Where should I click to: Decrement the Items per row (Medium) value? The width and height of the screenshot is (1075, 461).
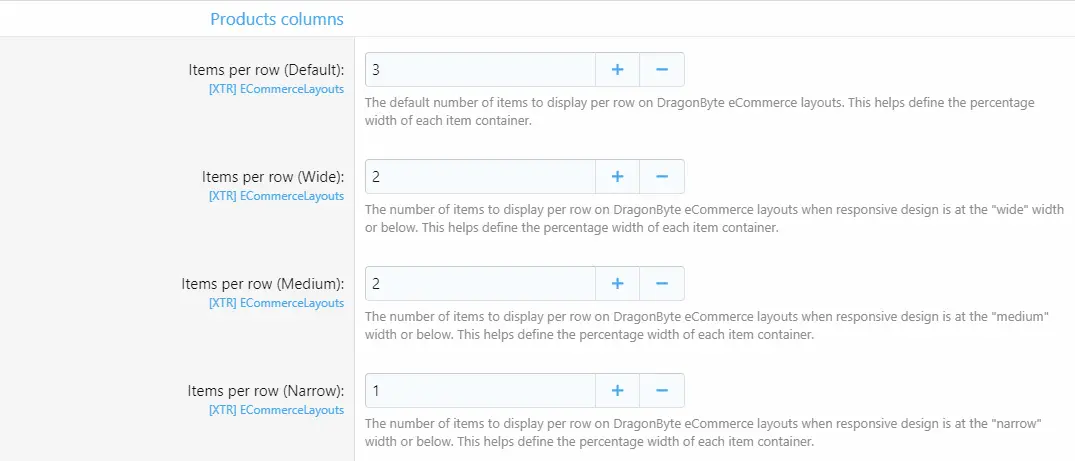click(x=661, y=284)
